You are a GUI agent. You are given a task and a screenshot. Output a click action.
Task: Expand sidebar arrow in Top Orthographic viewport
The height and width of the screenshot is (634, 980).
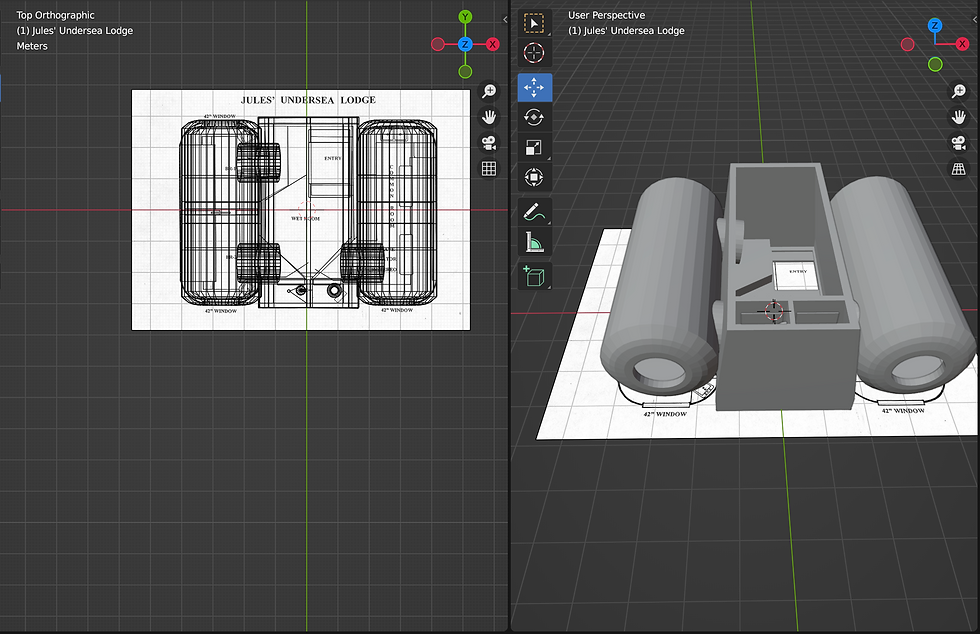[x=505, y=20]
